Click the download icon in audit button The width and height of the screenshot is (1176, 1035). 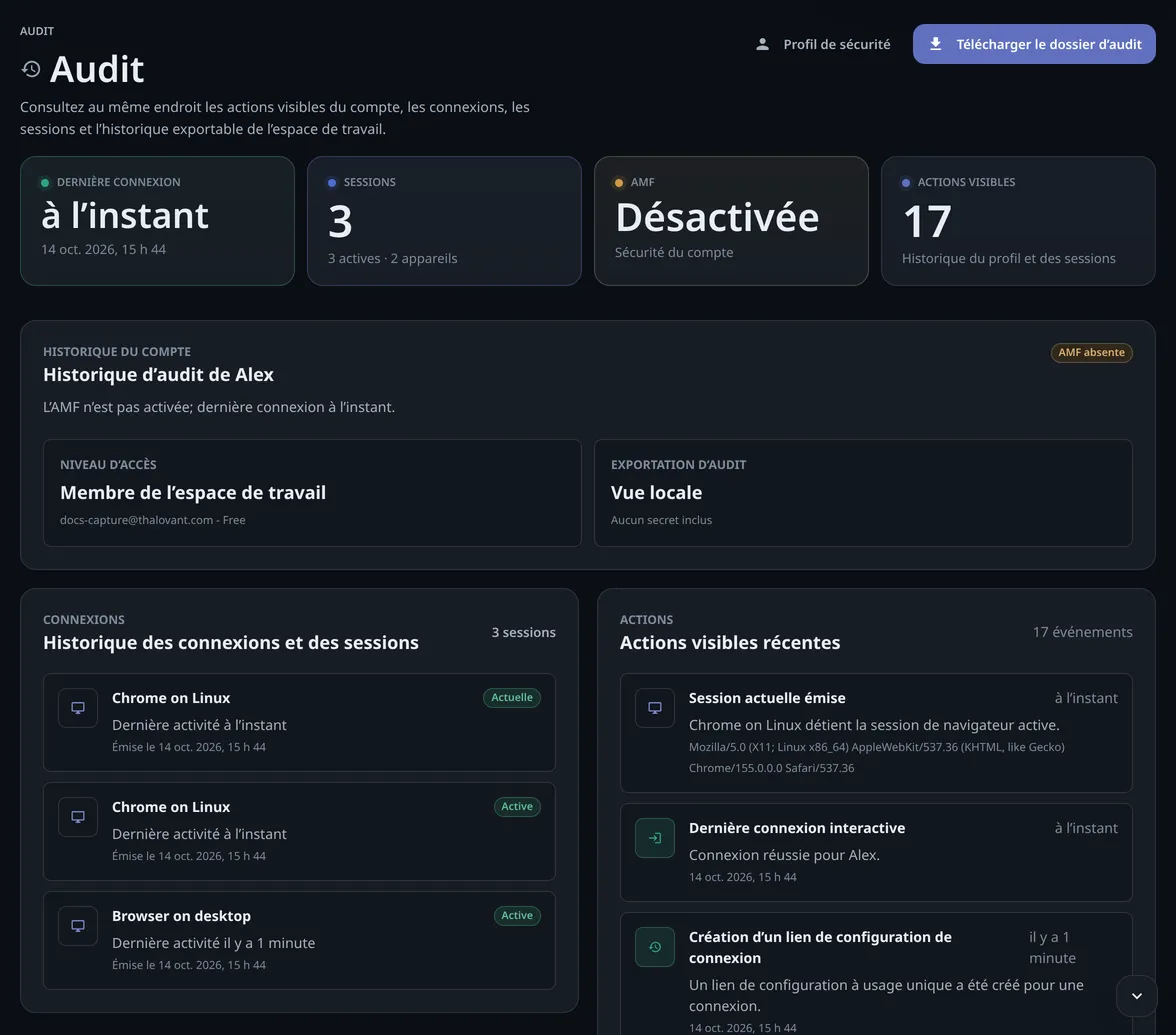tap(935, 44)
